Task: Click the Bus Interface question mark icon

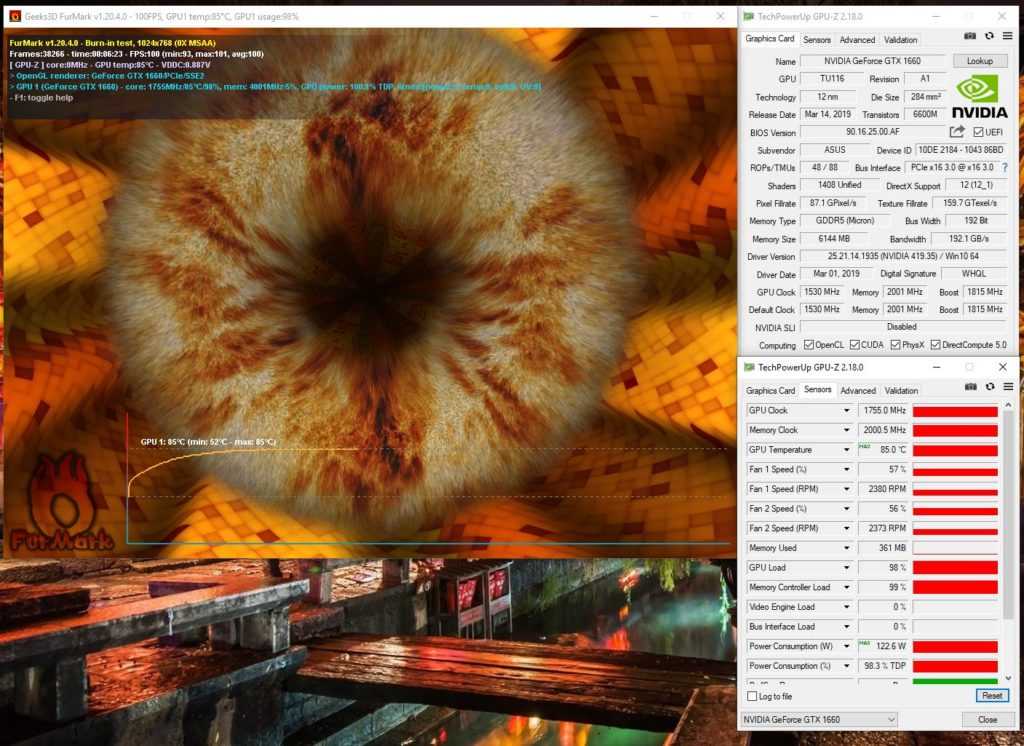Action: [1004, 168]
